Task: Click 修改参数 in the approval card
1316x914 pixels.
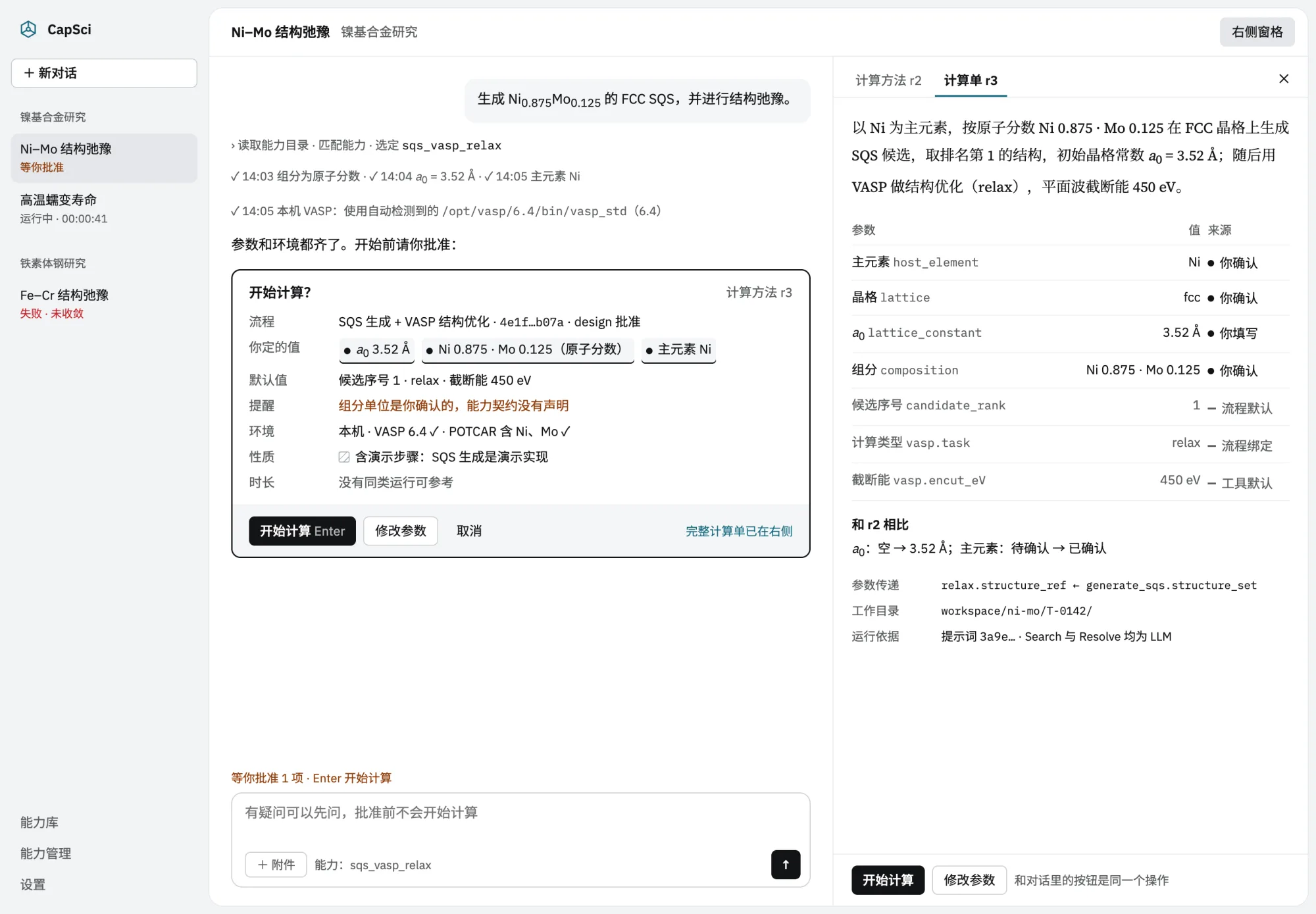Action: click(401, 531)
